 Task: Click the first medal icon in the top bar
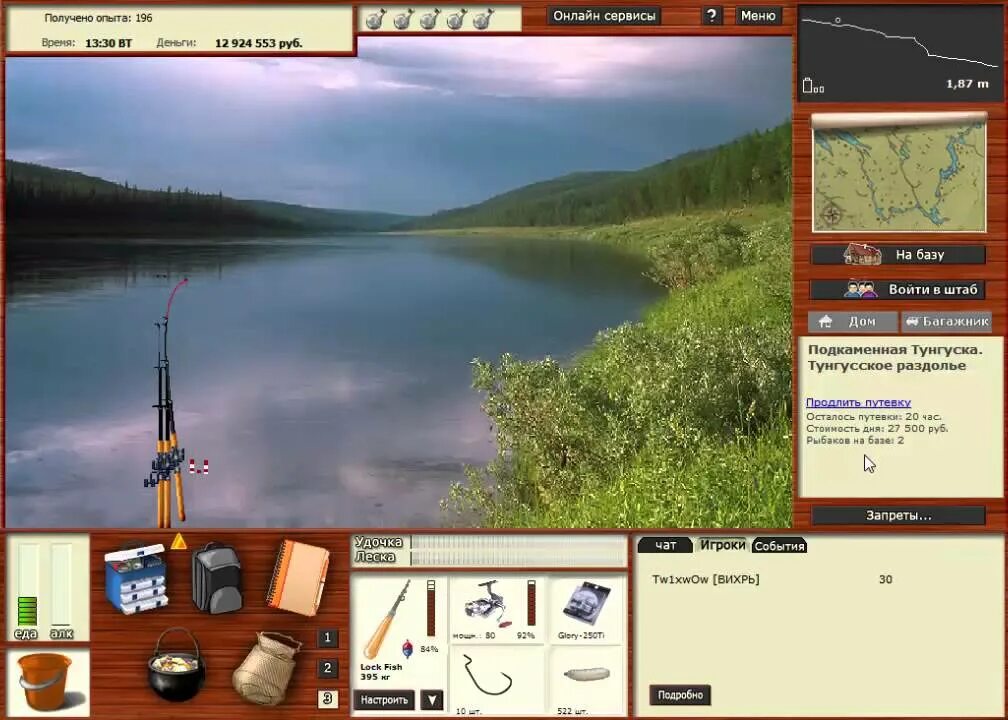[375, 19]
